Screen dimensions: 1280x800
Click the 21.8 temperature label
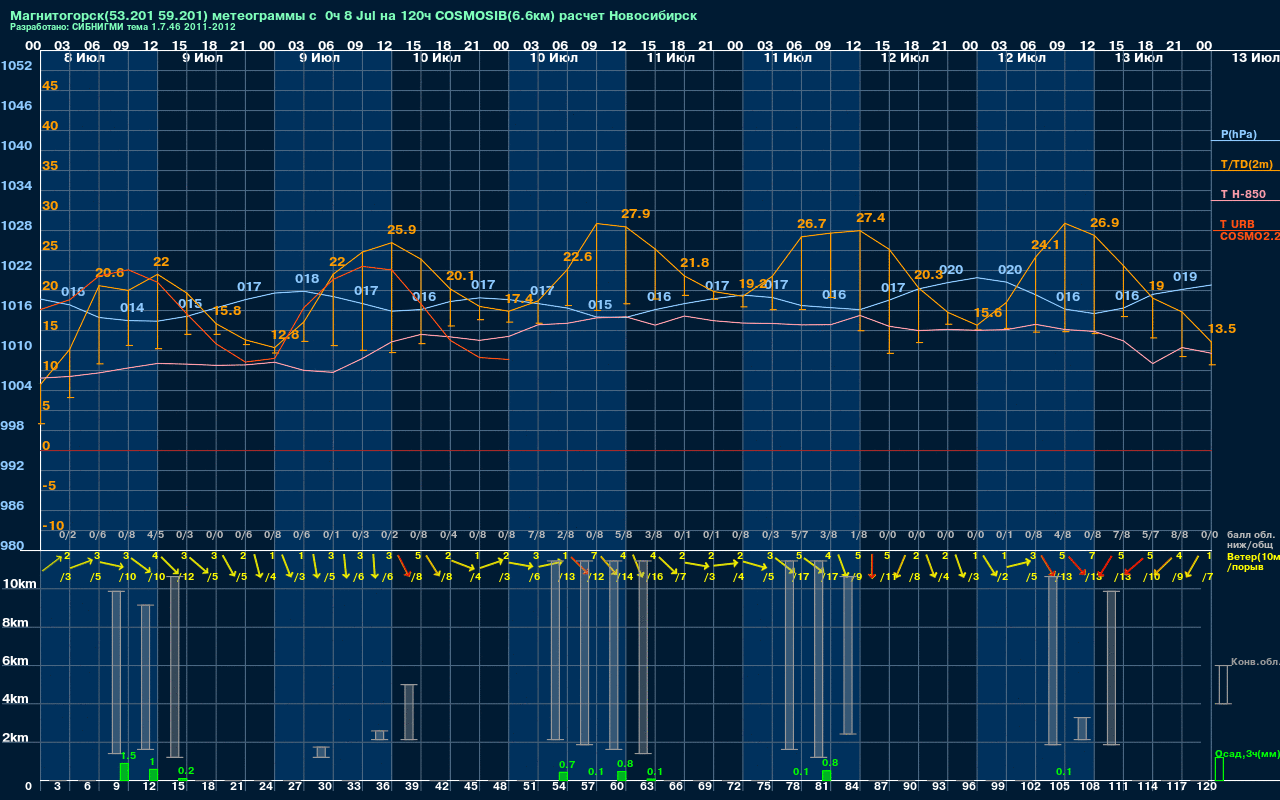click(695, 263)
